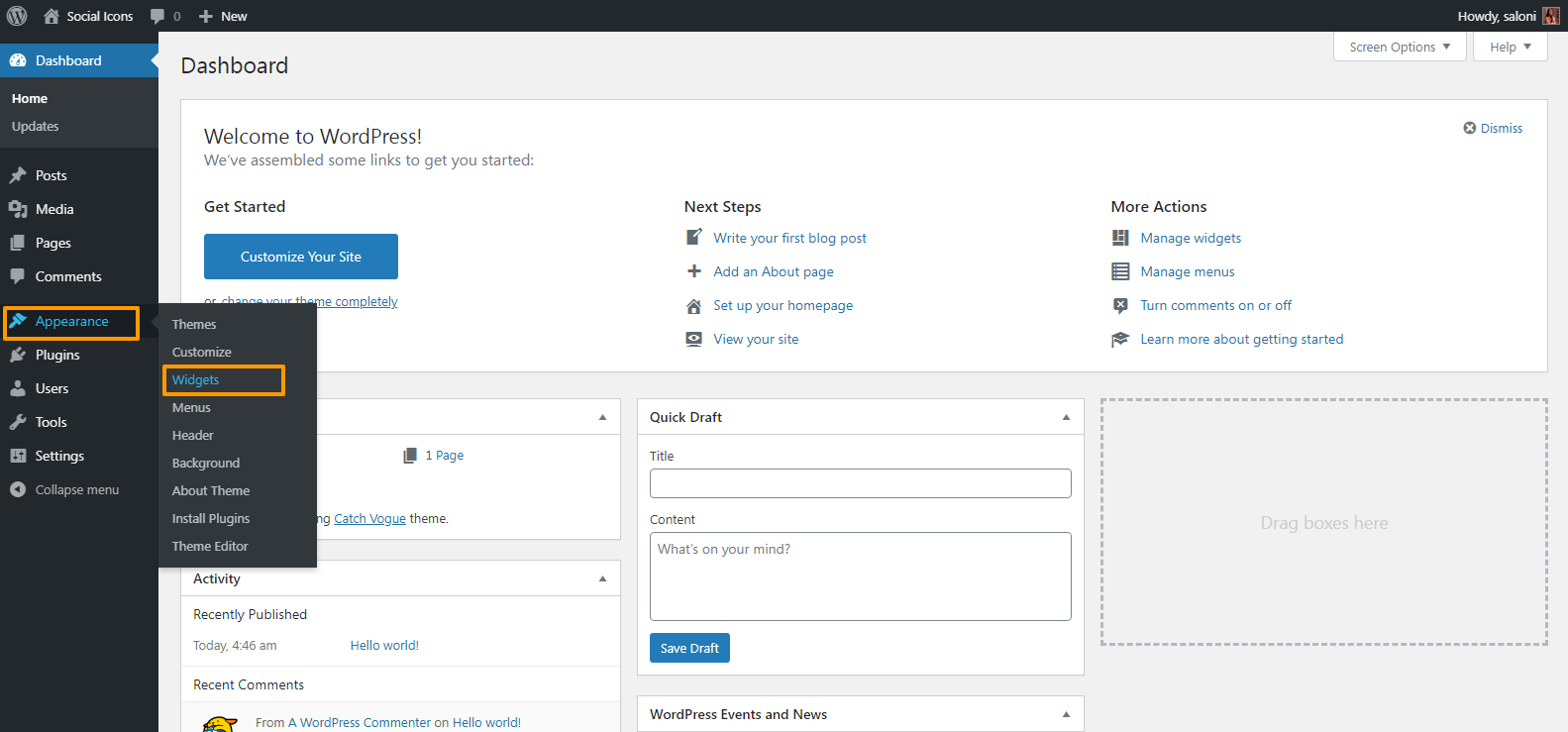Click the Dashboard gauge icon in sidebar

(18, 60)
